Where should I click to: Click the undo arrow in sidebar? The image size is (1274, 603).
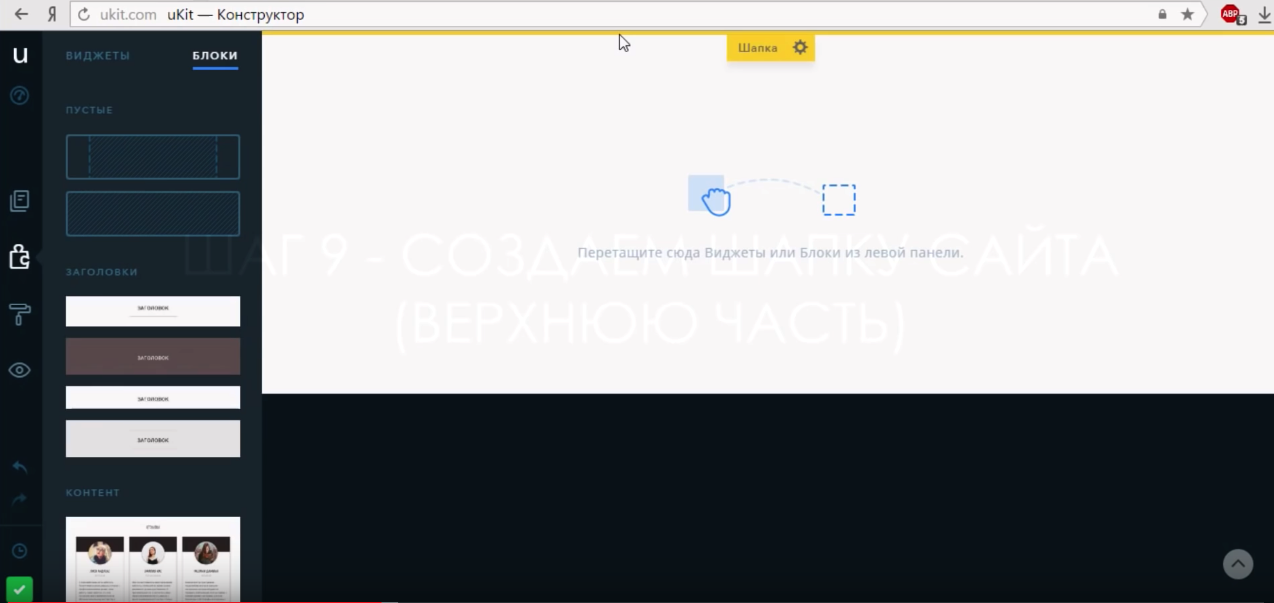click(20, 467)
